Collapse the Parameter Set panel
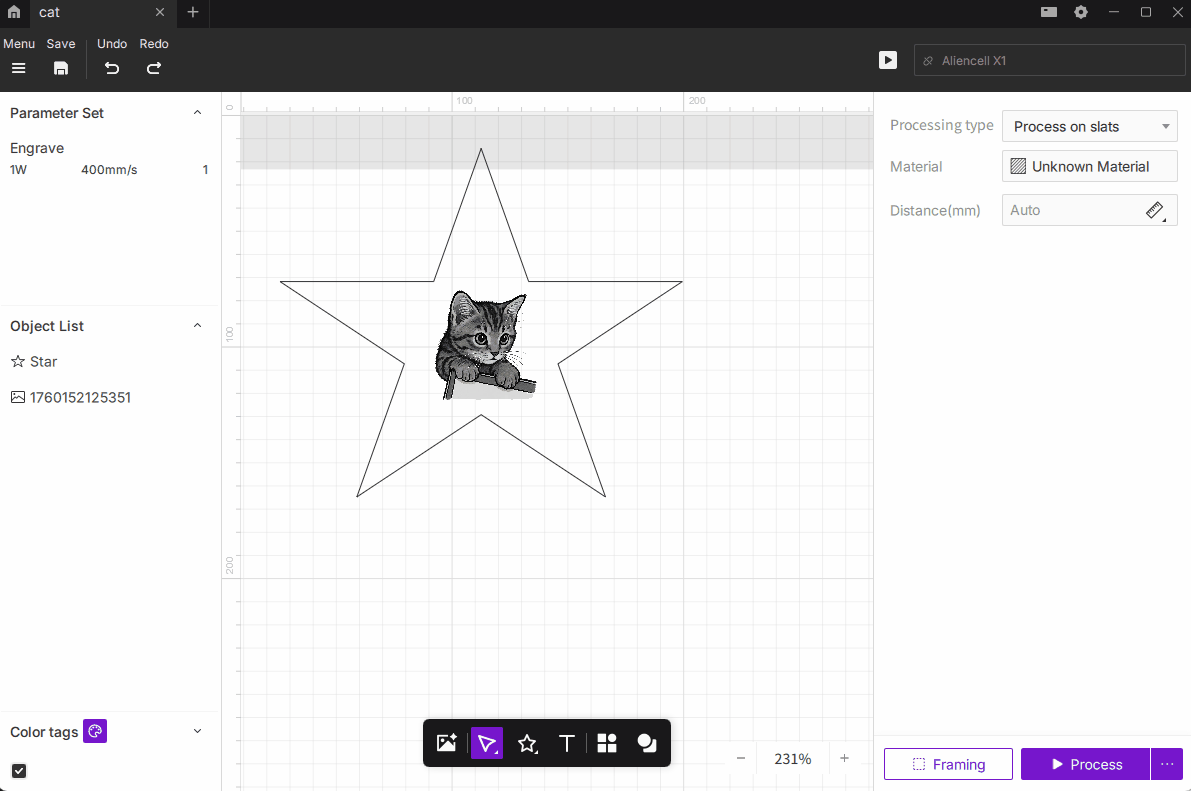The width and height of the screenshot is (1191, 791). [197, 113]
